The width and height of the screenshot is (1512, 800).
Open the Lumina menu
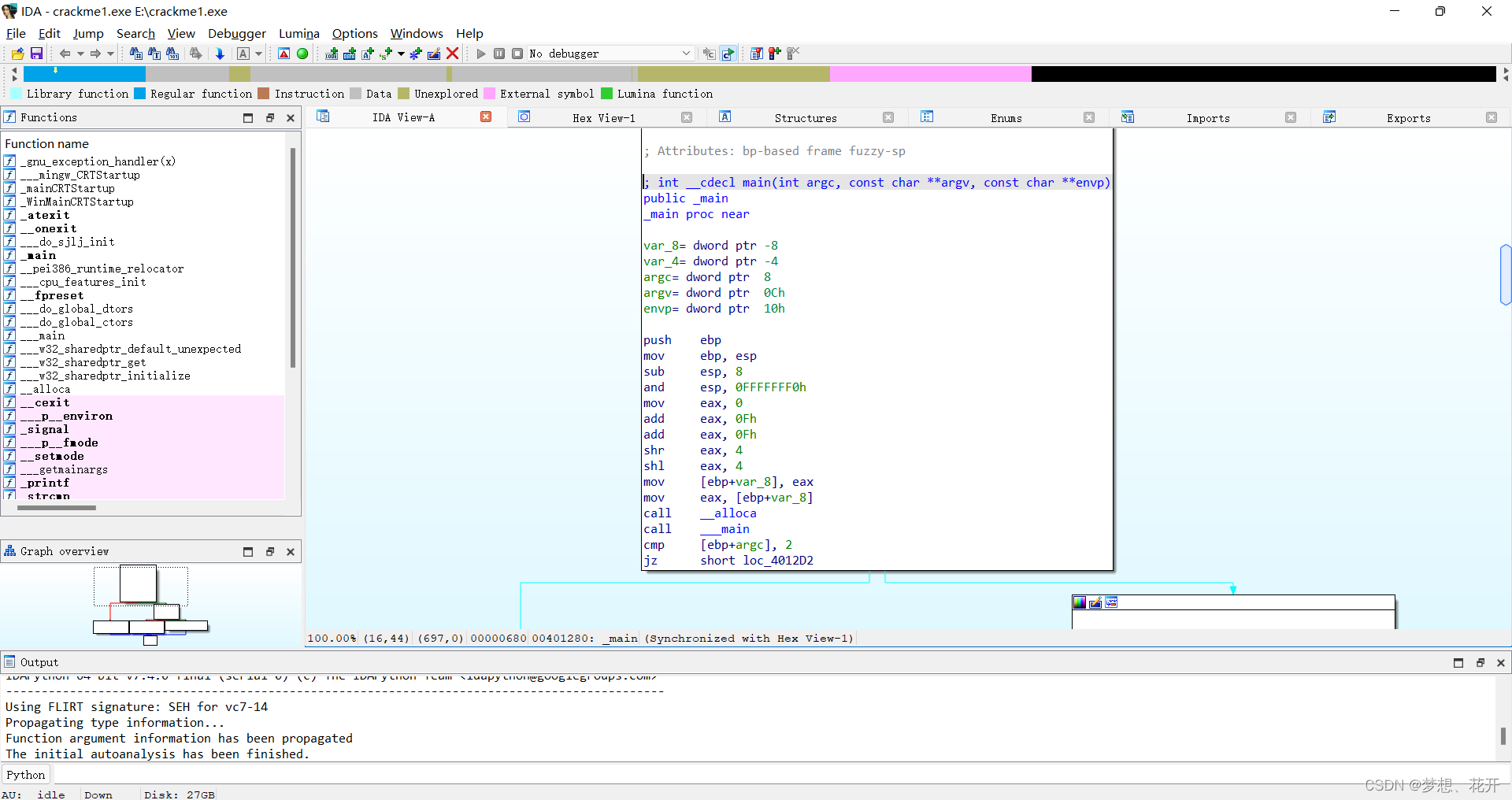(299, 33)
